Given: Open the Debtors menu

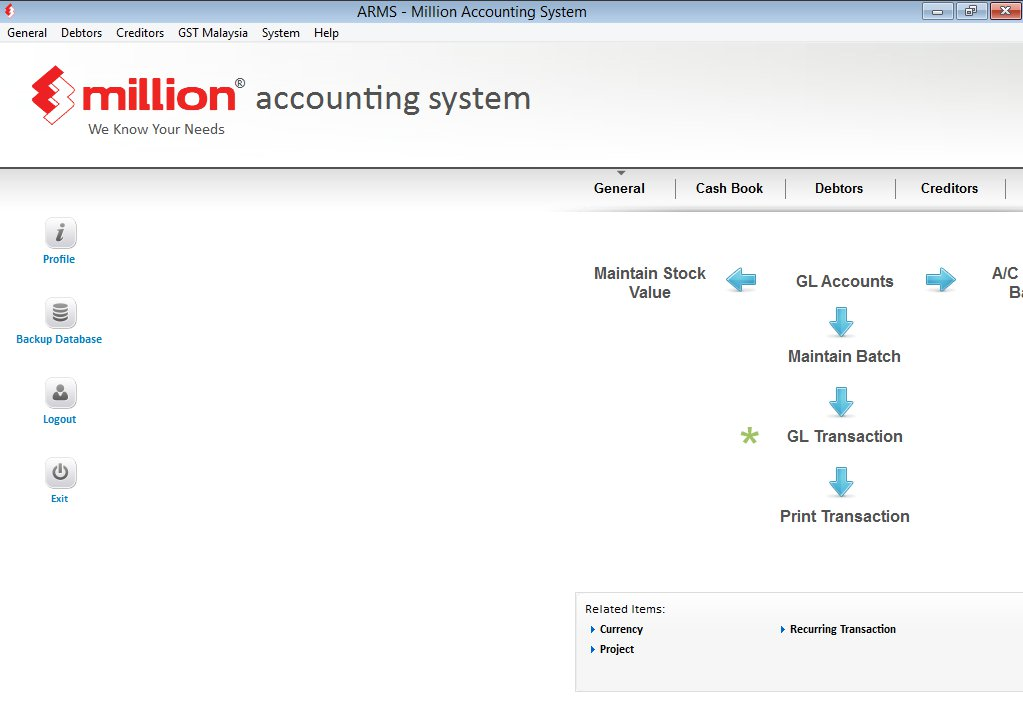Looking at the screenshot, I should tap(82, 33).
